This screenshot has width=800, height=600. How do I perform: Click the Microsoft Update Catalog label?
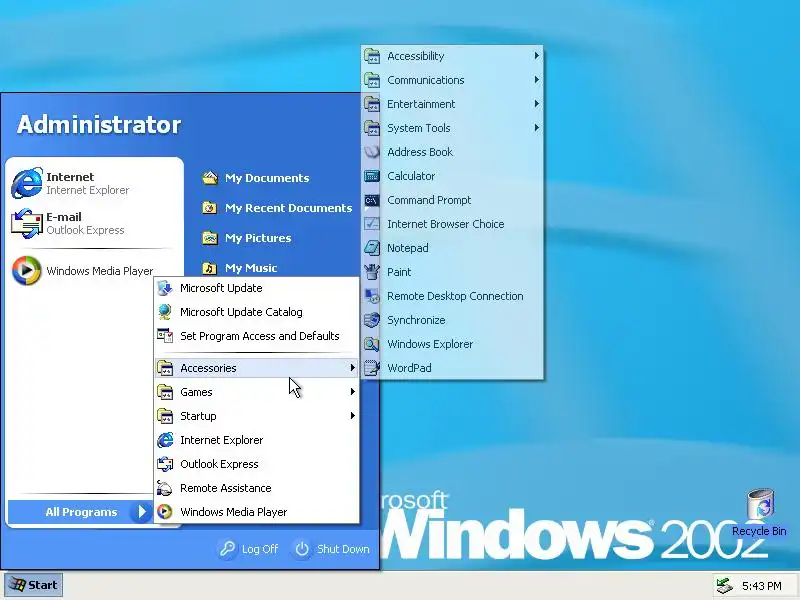point(241,312)
